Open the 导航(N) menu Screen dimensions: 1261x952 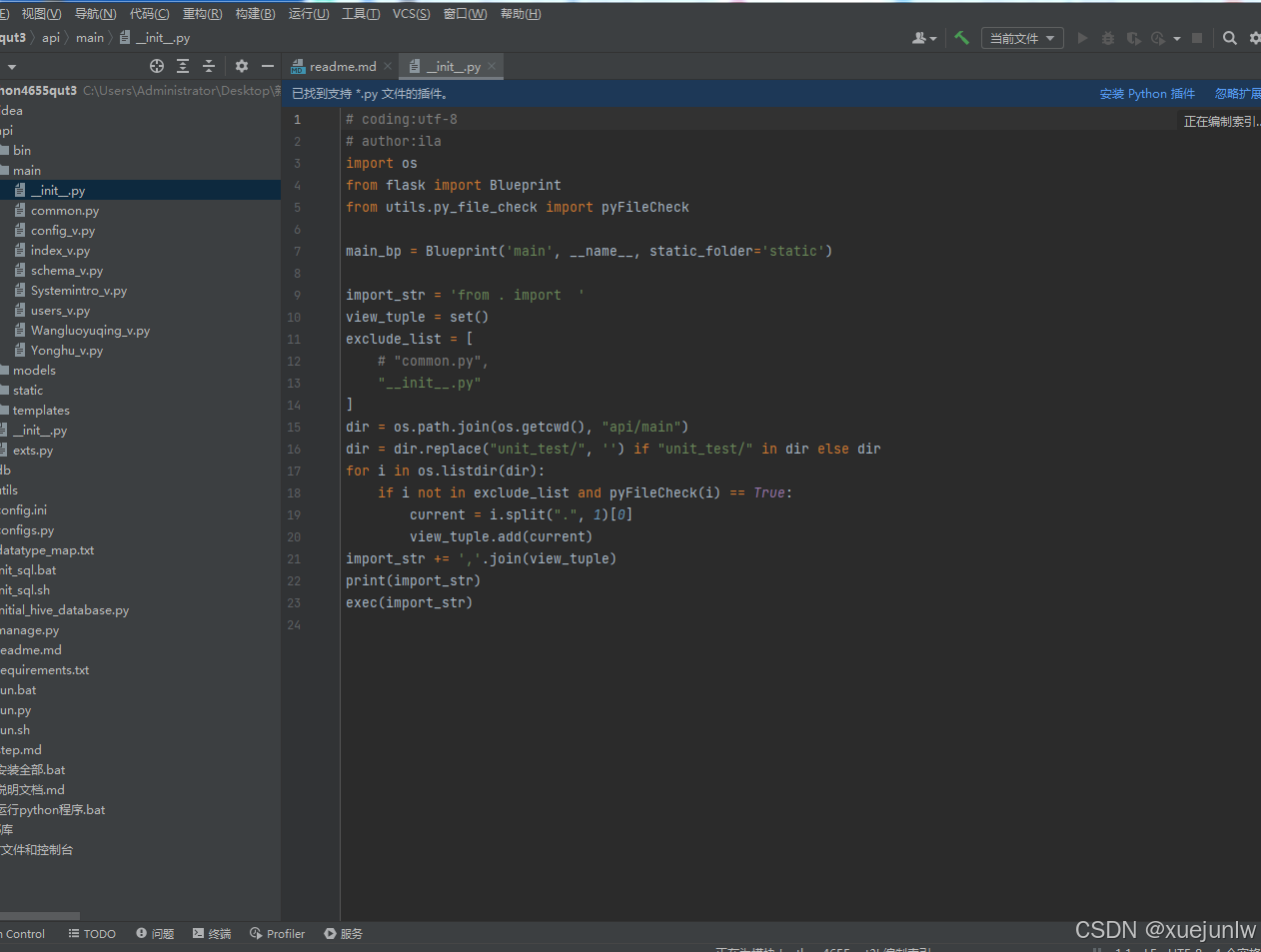(95, 14)
